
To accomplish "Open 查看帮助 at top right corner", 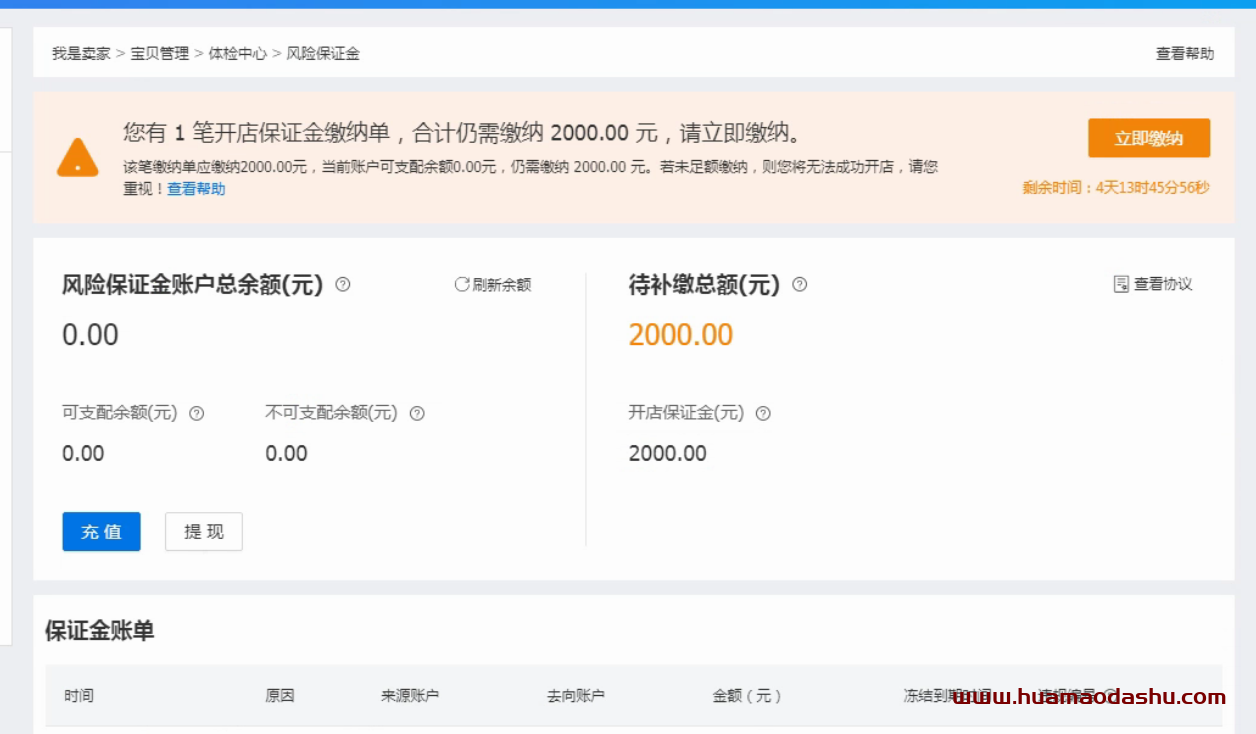I will pyautogui.click(x=1185, y=54).
